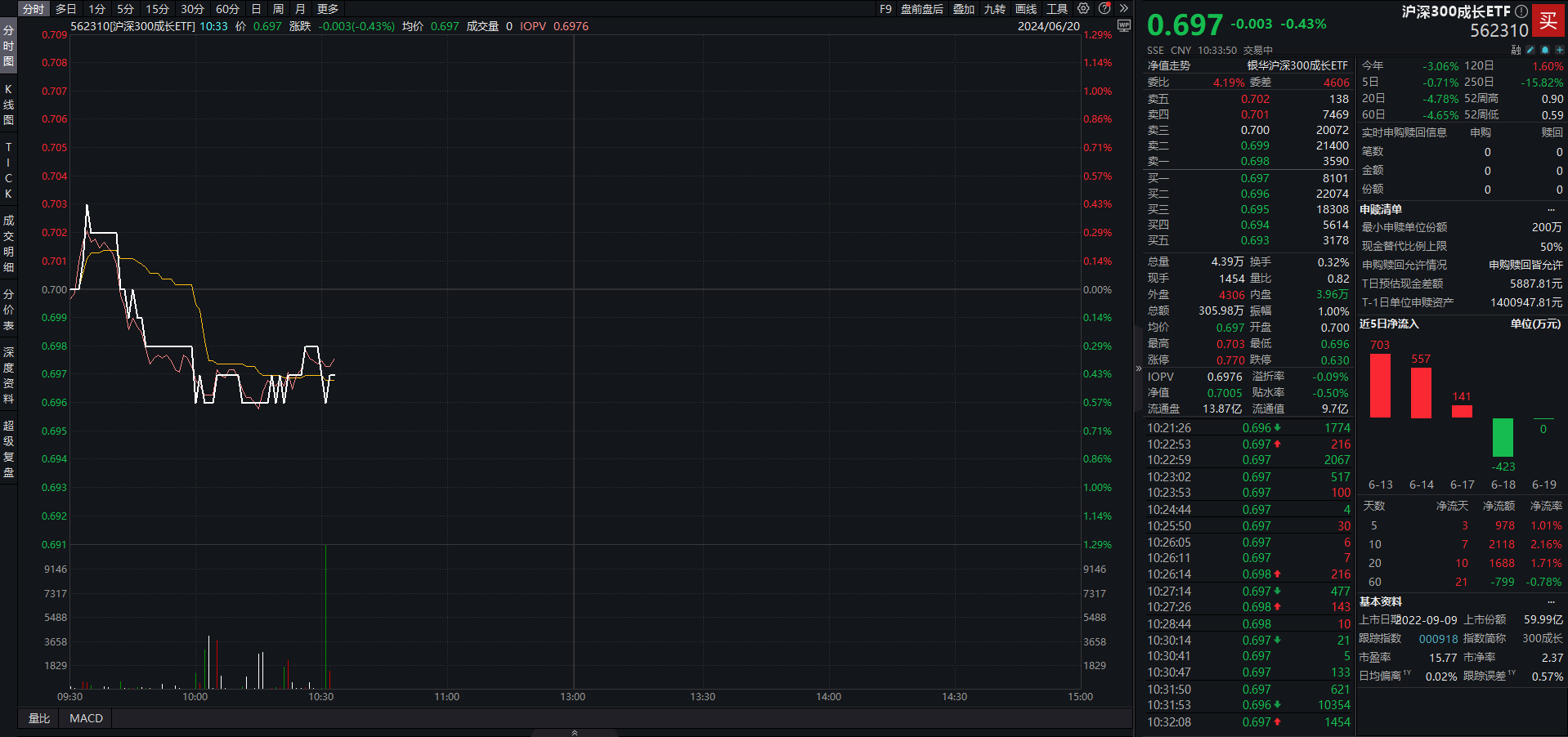
Task: Click the help question mark icon
Action: (x=1104, y=9)
